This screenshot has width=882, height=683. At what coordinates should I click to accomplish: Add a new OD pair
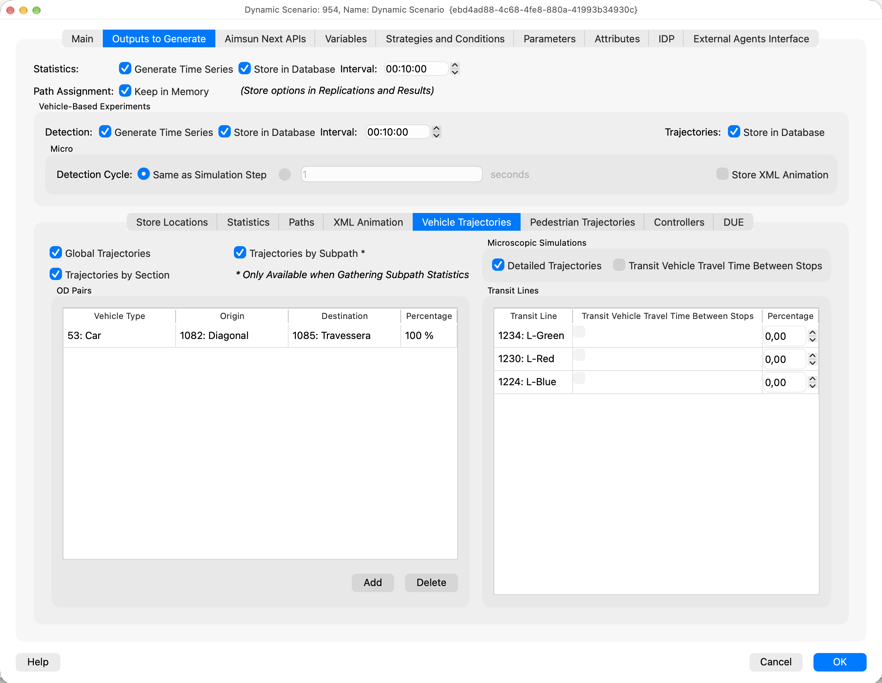click(x=372, y=582)
